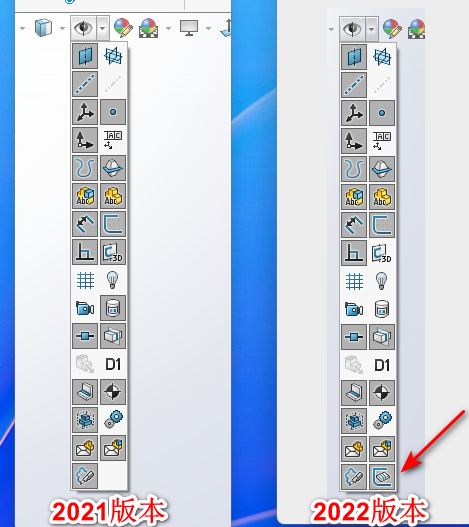Click the gears simulation symbols icon in left flyout
This screenshot has width=469, height=527.
113,420
